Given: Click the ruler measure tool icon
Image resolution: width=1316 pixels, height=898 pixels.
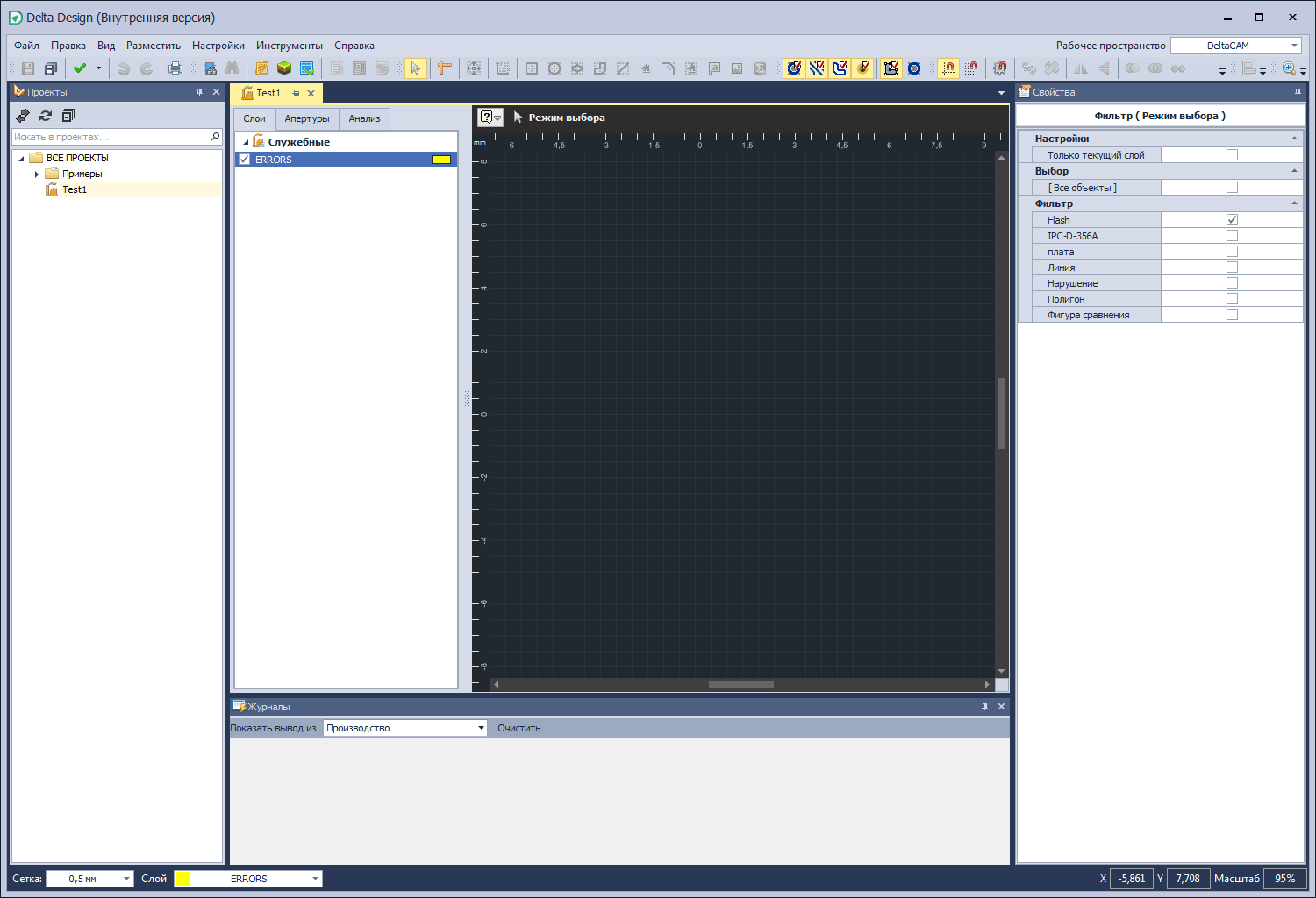Looking at the screenshot, I should click(x=445, y=68).
